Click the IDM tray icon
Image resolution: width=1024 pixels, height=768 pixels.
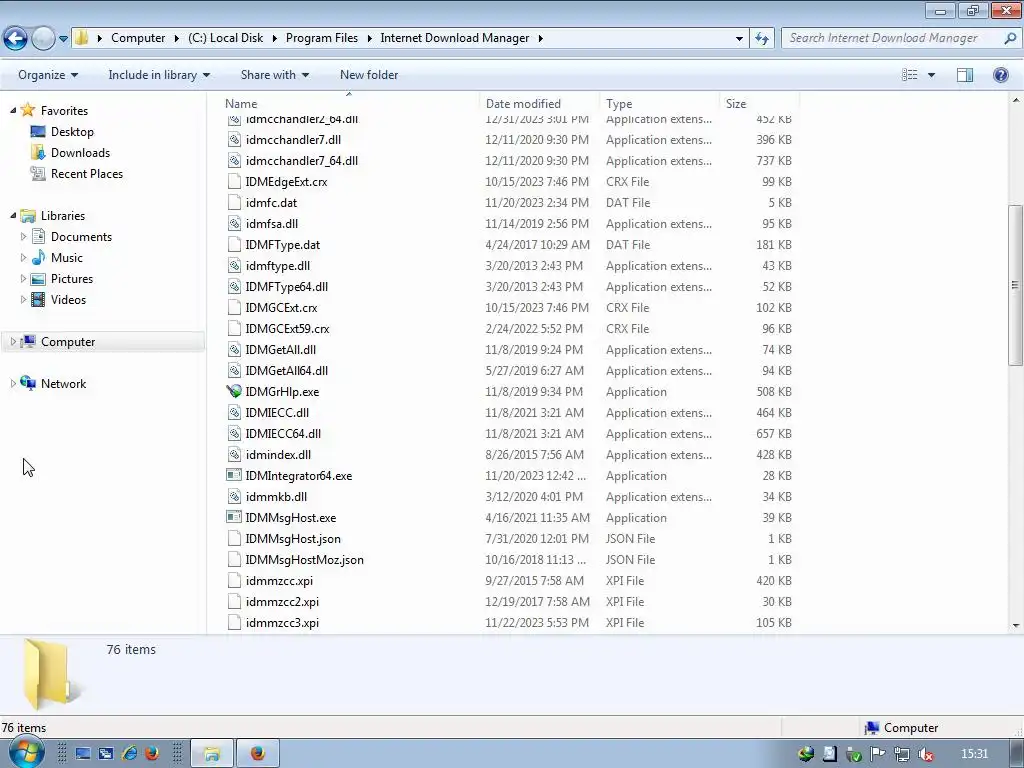[x=806, y=754]
